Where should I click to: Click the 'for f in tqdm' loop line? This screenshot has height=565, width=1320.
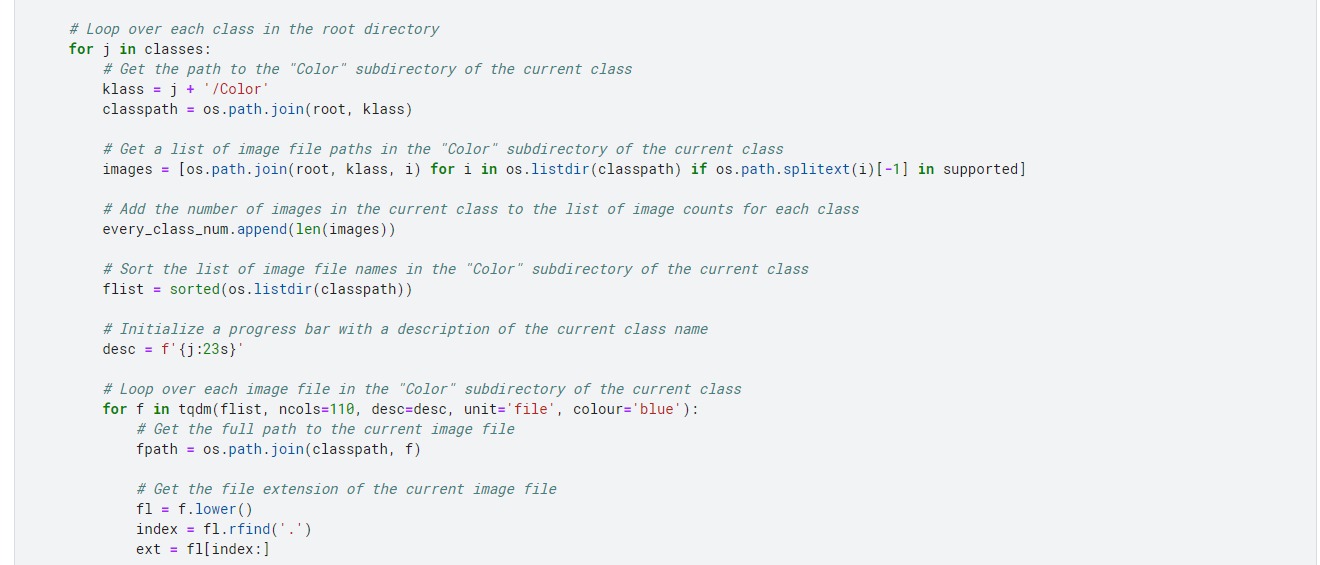tap(401, 409)
